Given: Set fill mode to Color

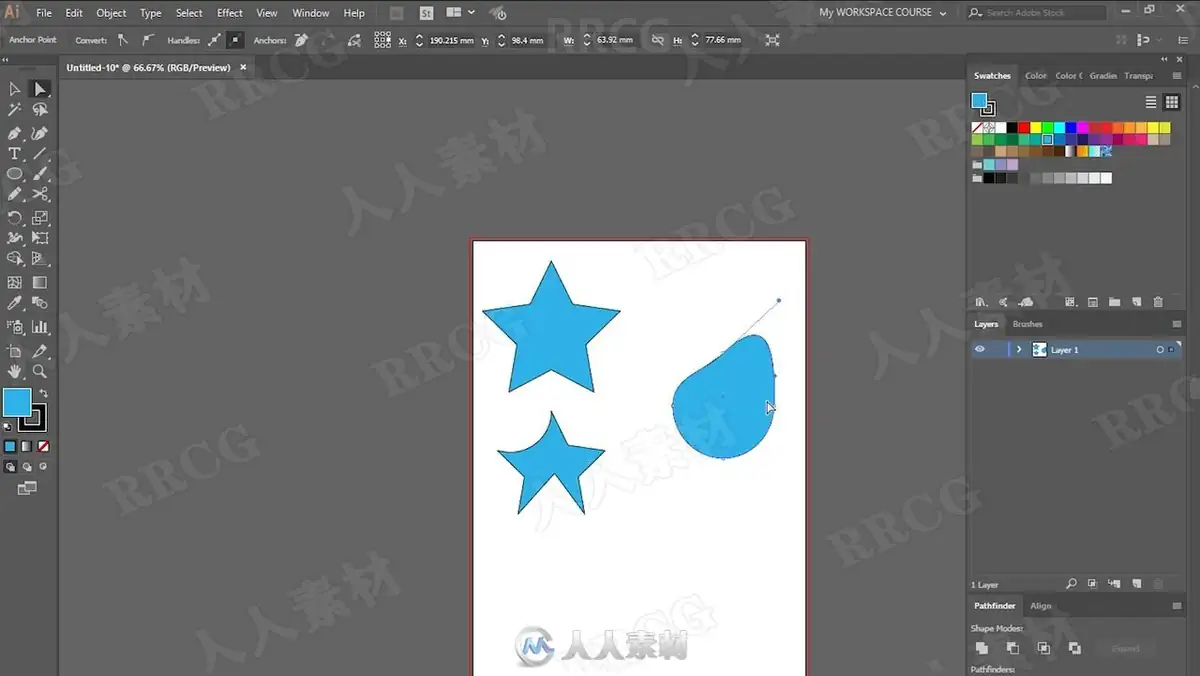Looking at the screenshot, I should pos(10,447).
